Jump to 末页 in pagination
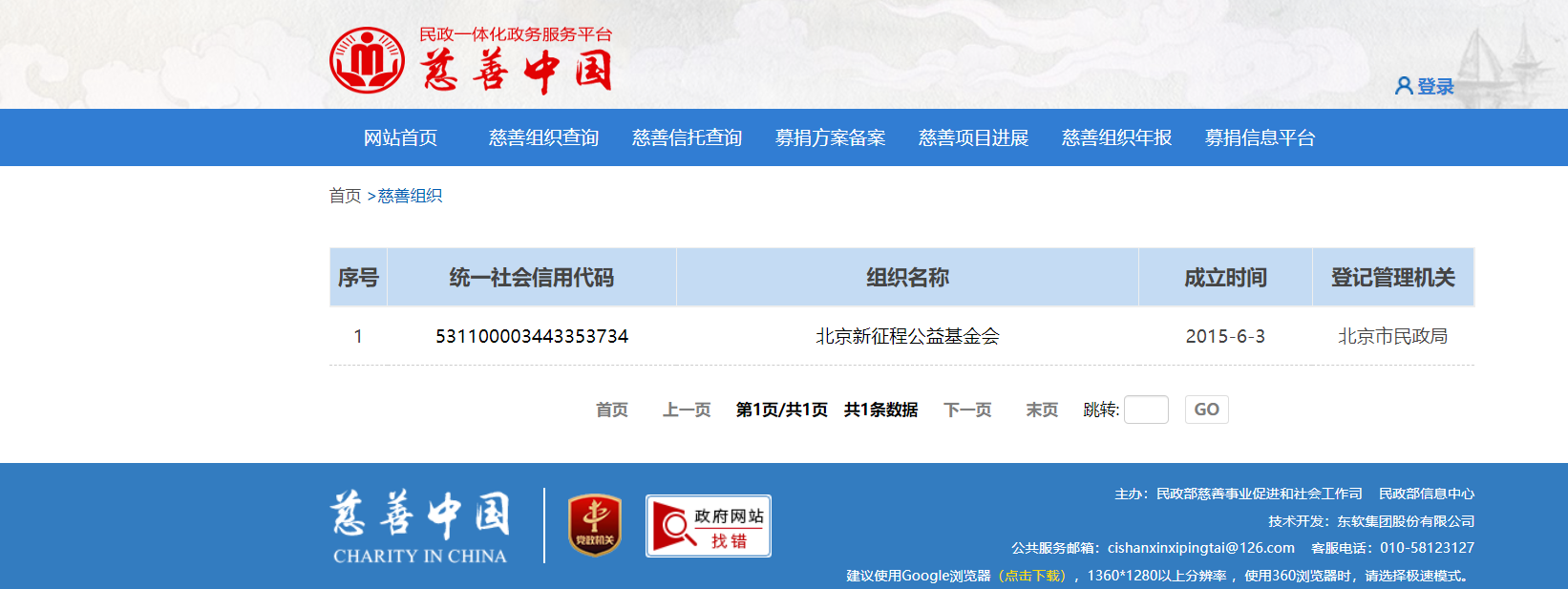The width and height of the screenshot is (1568, 589). pyautogui.click(x=1042, y=410)
